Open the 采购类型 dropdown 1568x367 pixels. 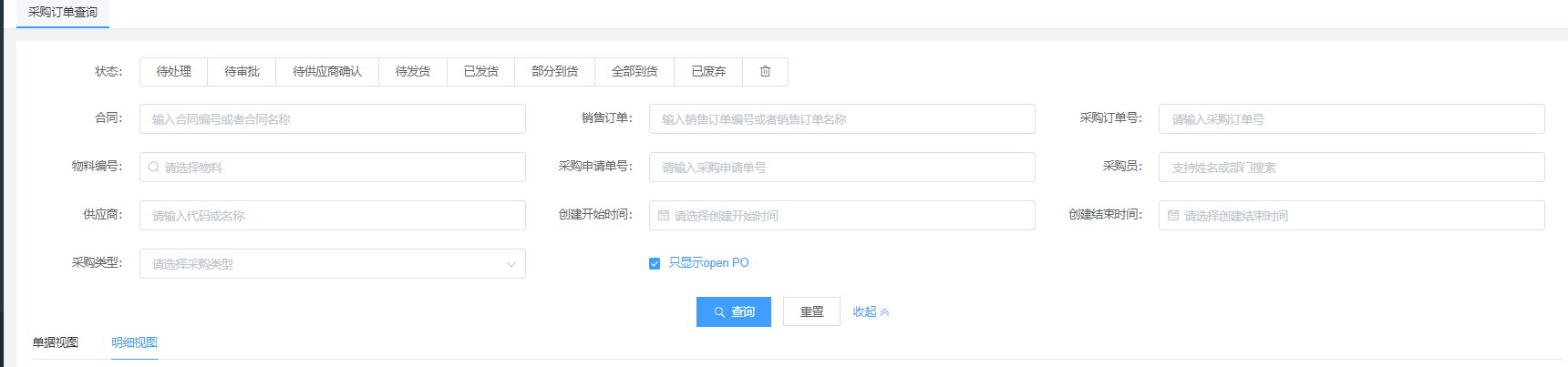(332, 264)
